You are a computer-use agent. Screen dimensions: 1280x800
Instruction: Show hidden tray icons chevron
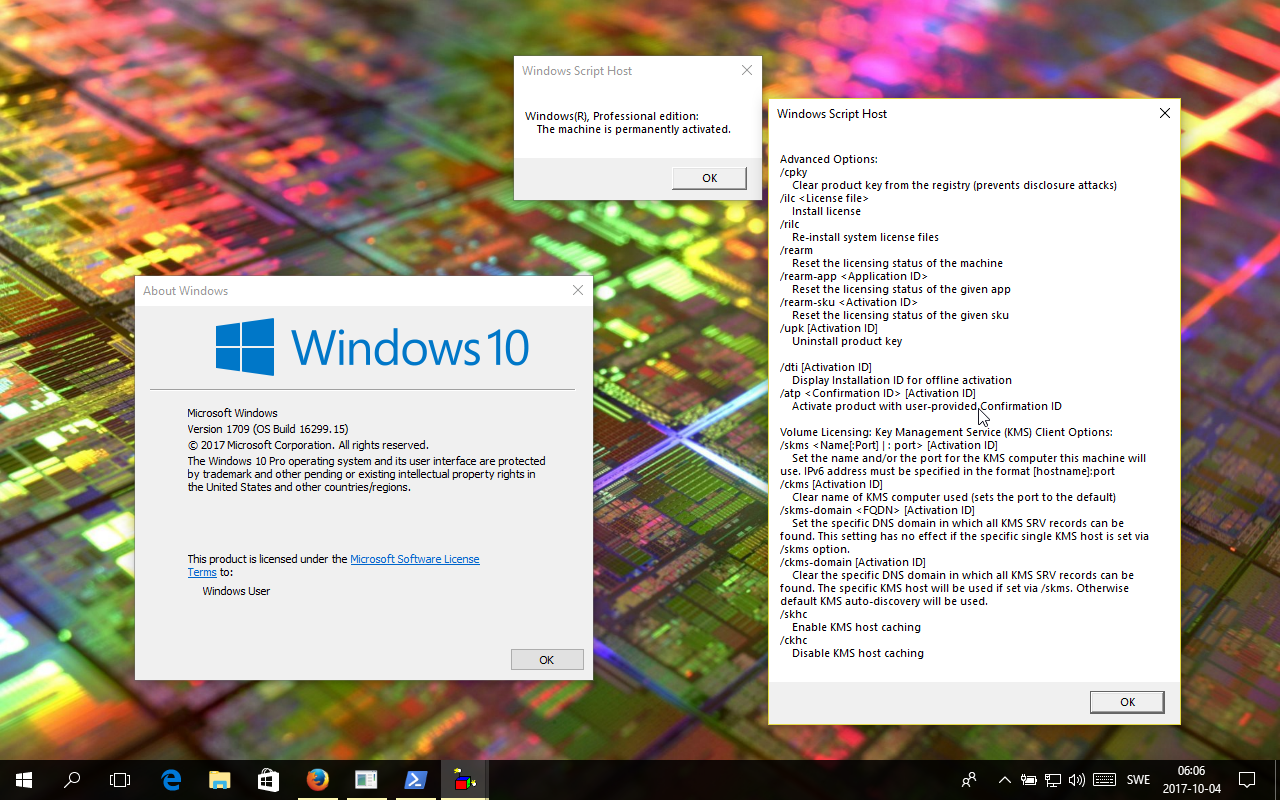pyautogui.click(x=1004, y=780)
